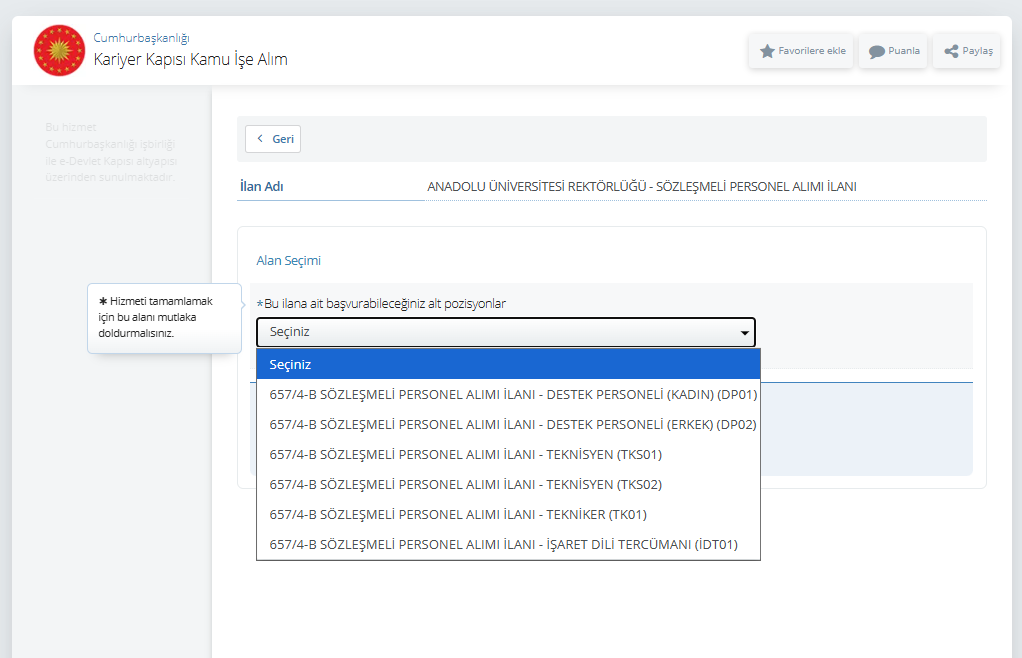
Task: Select the Teknisyen (TKS01) position
Action: (465, 455)
